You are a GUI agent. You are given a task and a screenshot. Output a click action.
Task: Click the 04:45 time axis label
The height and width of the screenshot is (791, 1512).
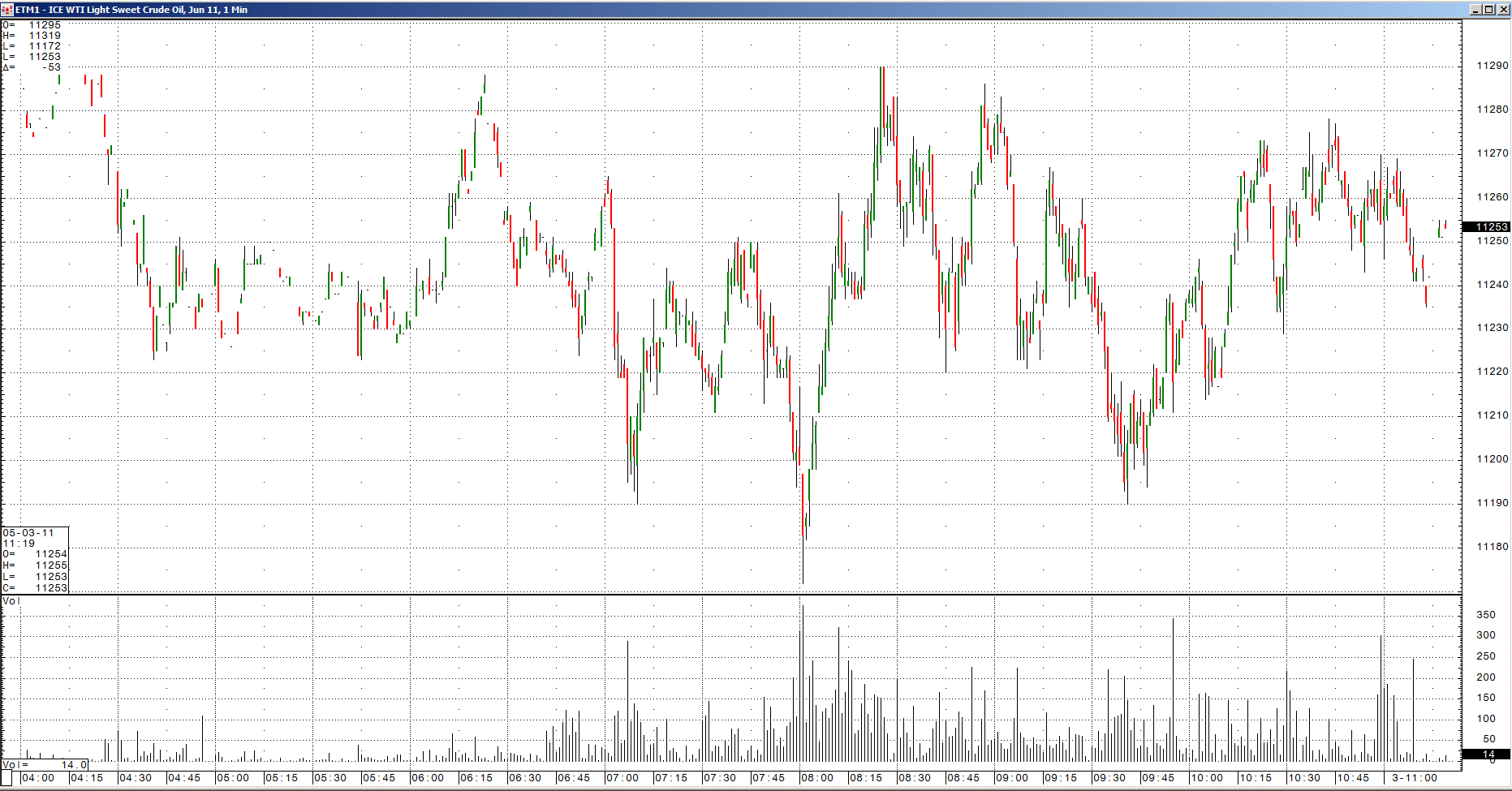pyautogui.click(x=184, y=778)
